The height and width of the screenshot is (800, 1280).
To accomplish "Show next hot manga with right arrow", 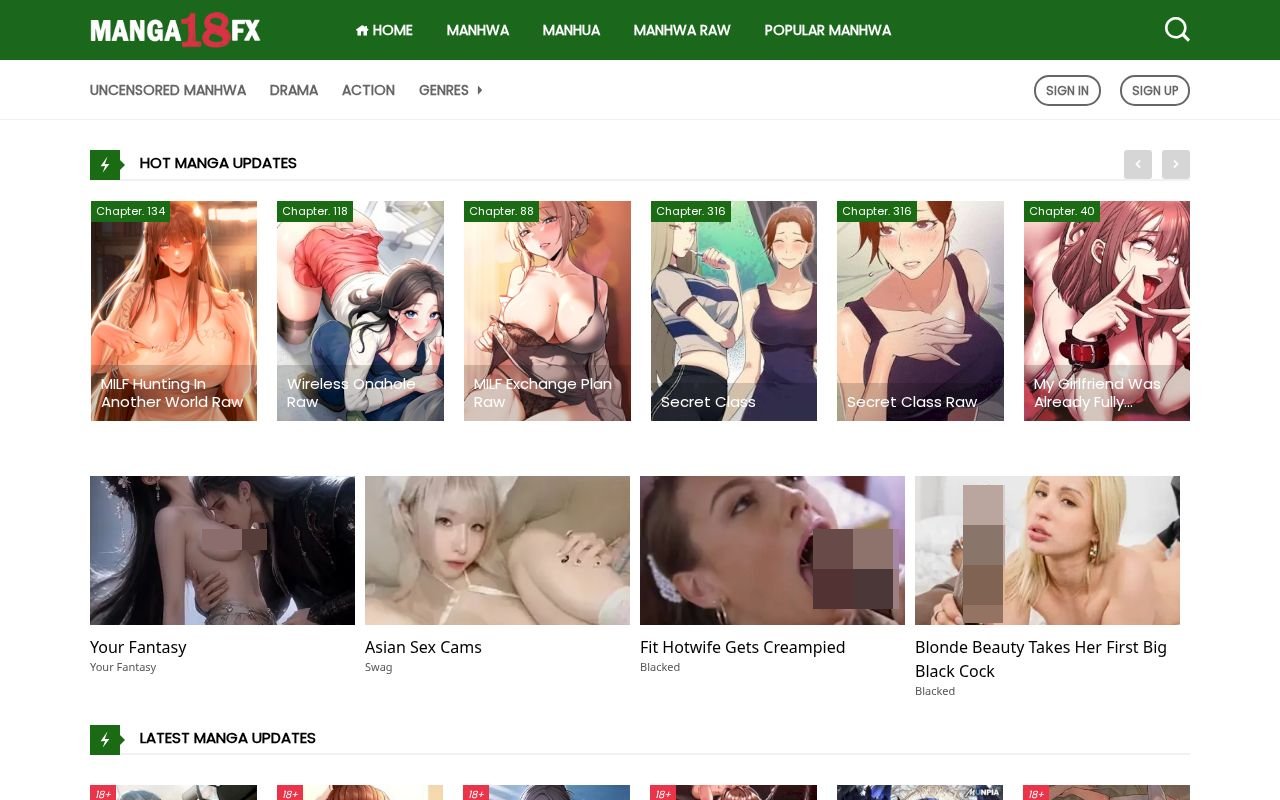I will [1175, 164].
